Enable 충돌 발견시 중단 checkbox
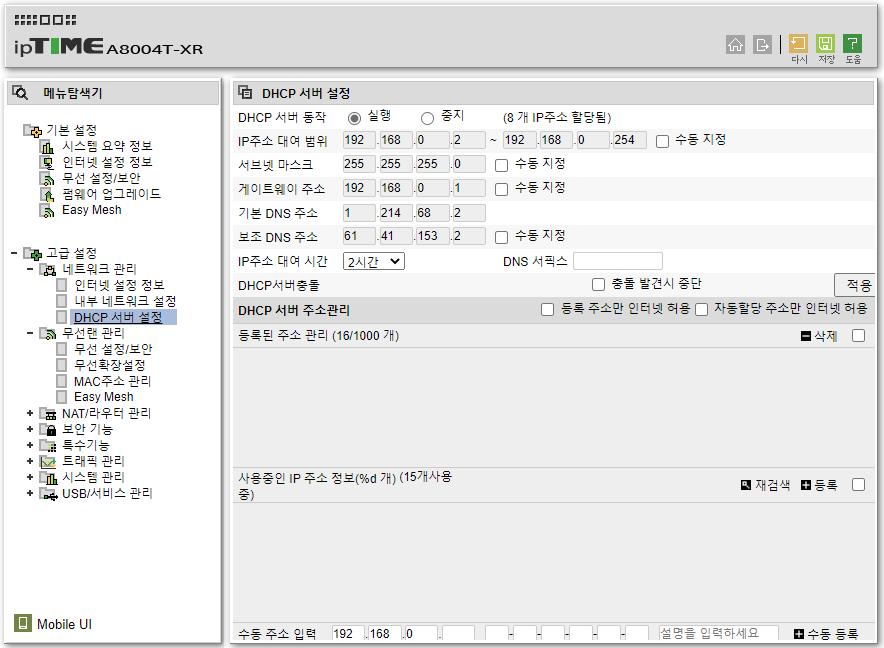The image size is (884, 648). point(598,284)
